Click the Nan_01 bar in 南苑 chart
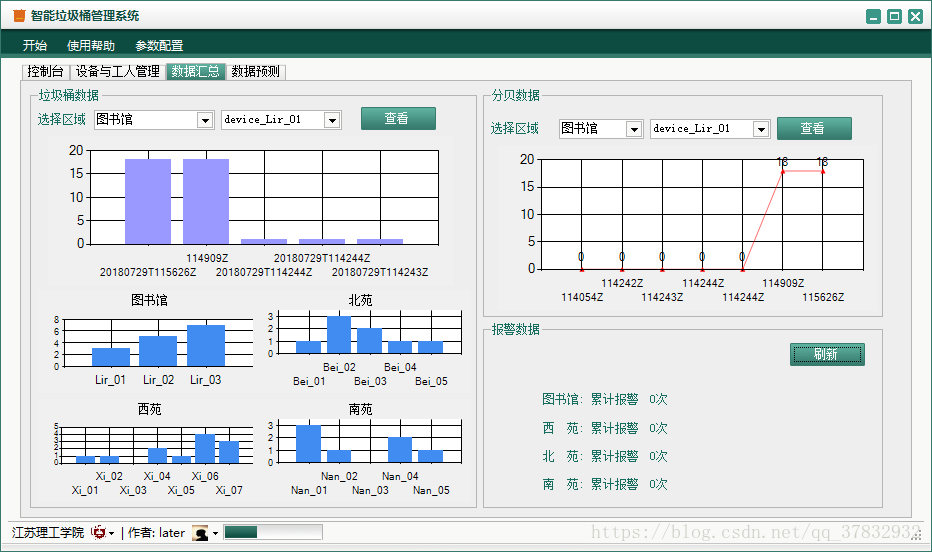 tap(308, 444)
